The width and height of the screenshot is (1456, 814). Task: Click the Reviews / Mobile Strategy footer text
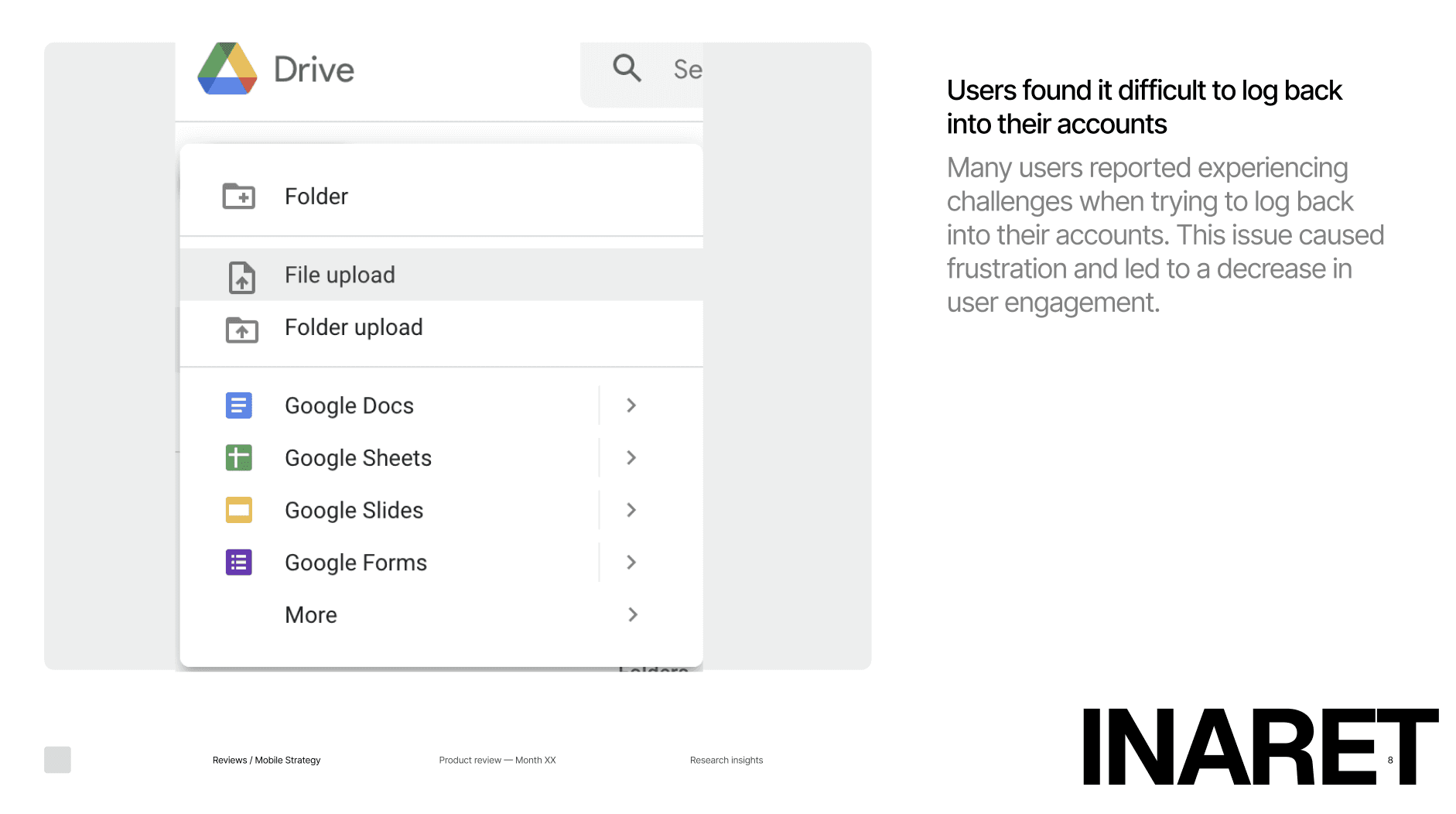266,761
